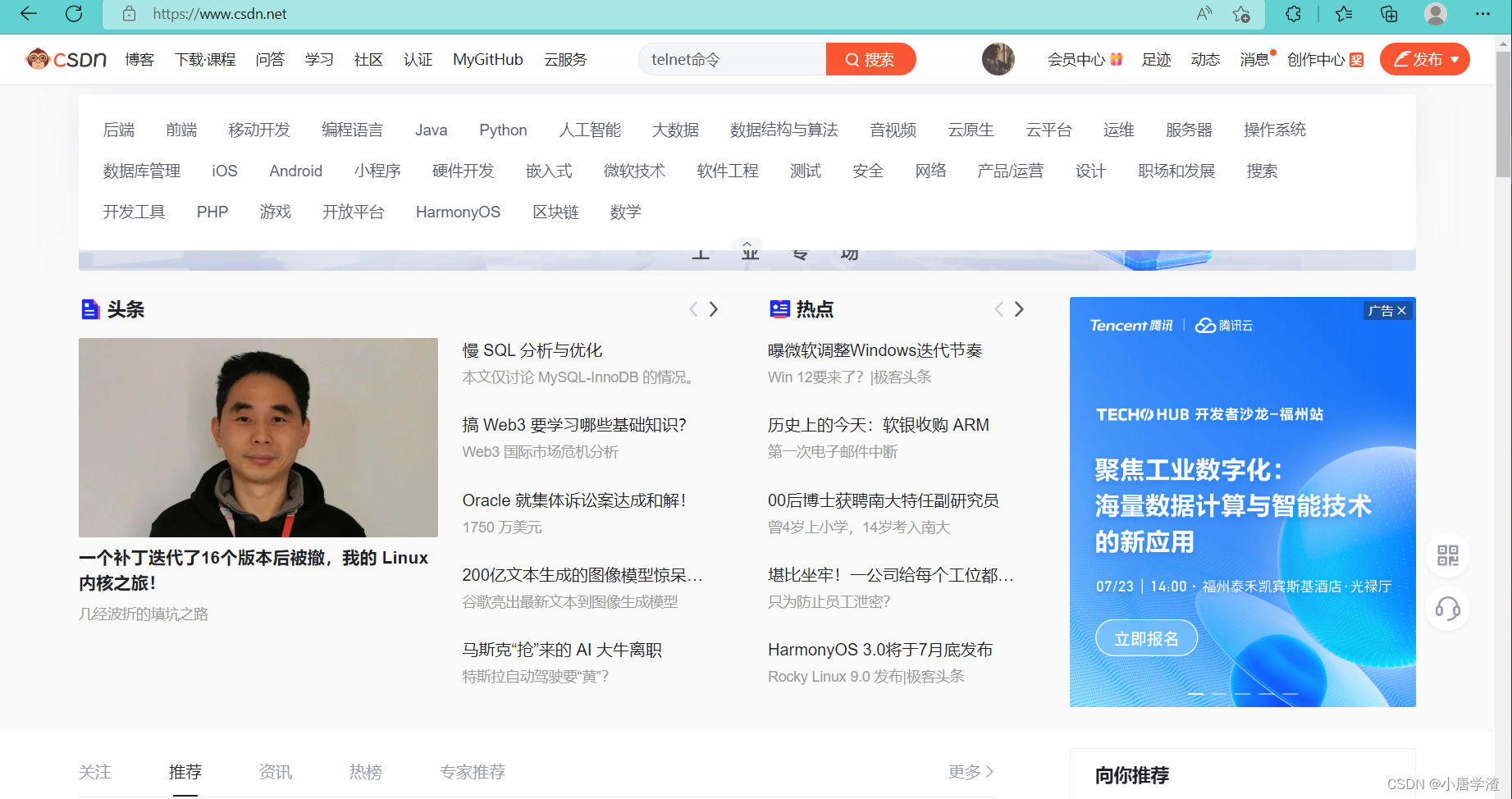Open article HarmonyOS 3.0将于7月底发布
This screenshot has height=799, width=1512.
tap(880, 650)
